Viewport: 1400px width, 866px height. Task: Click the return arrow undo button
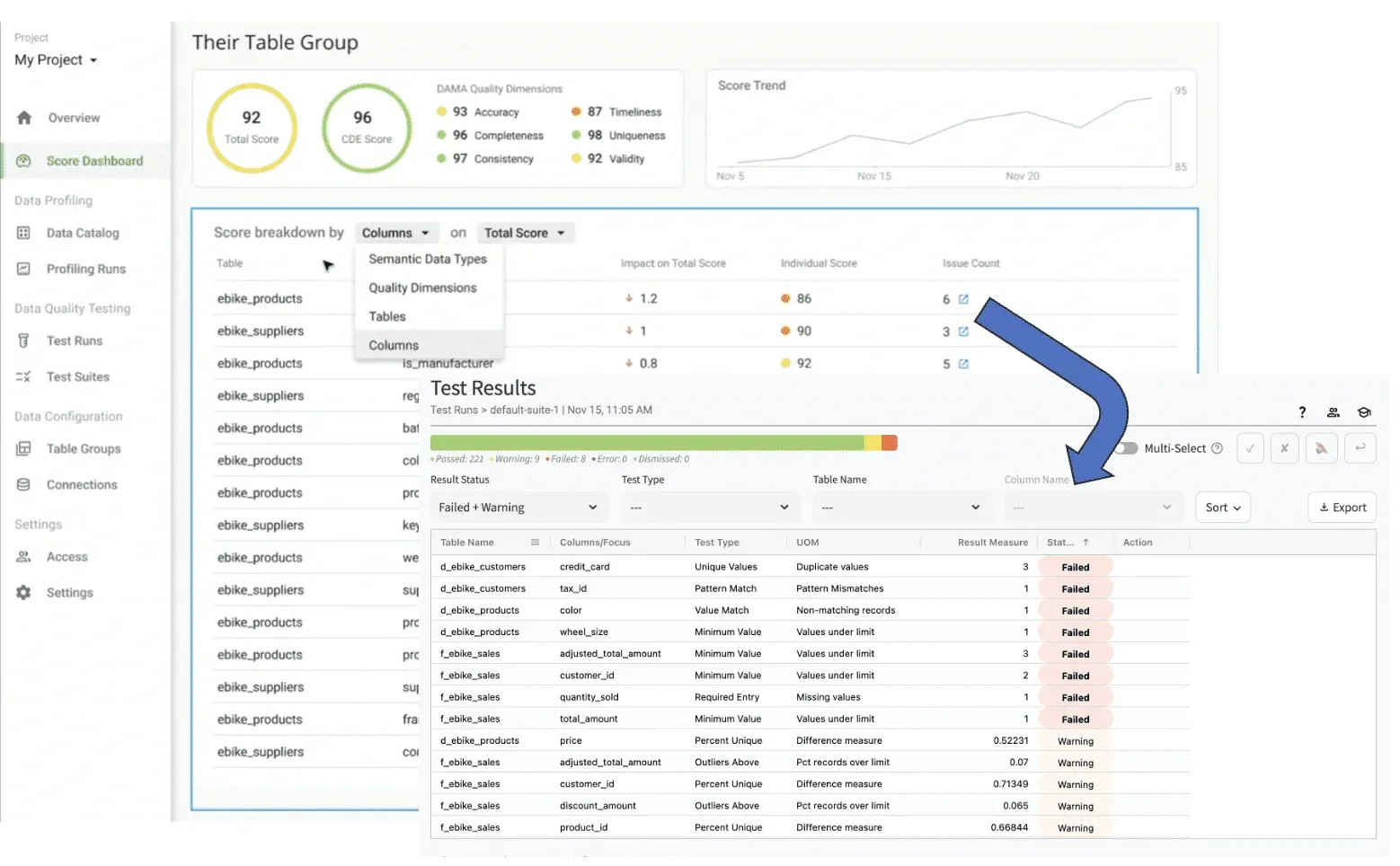[1360, 448]
